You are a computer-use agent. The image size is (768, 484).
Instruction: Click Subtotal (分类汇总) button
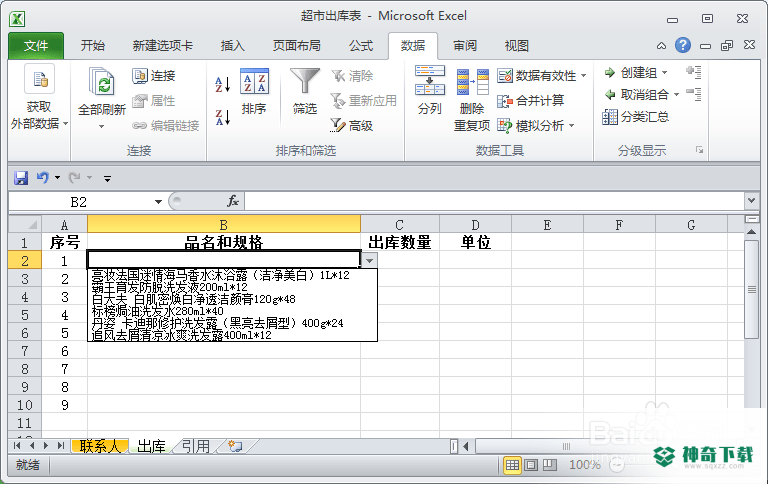(636, 117)
